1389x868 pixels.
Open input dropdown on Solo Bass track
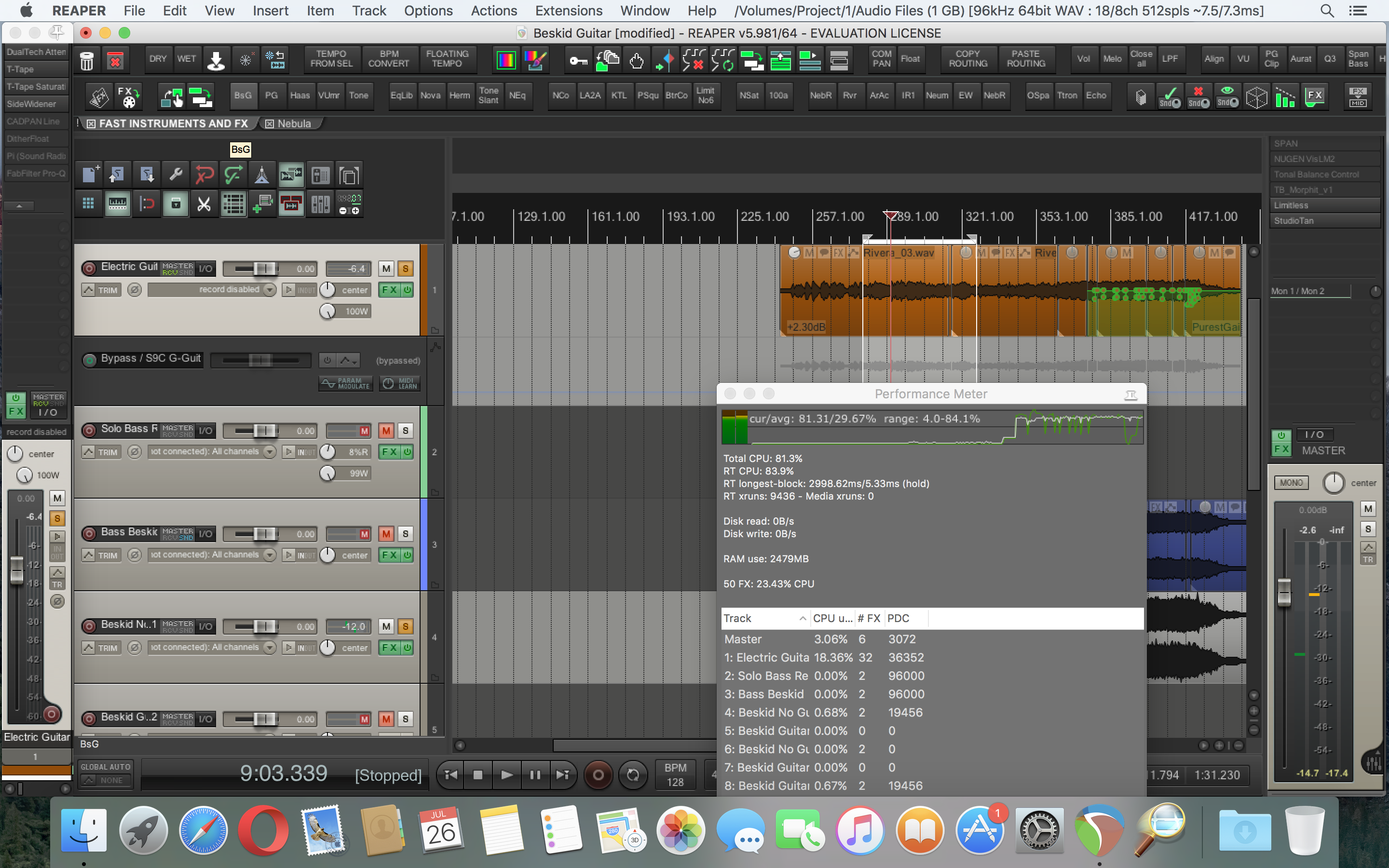pos(269,452)
